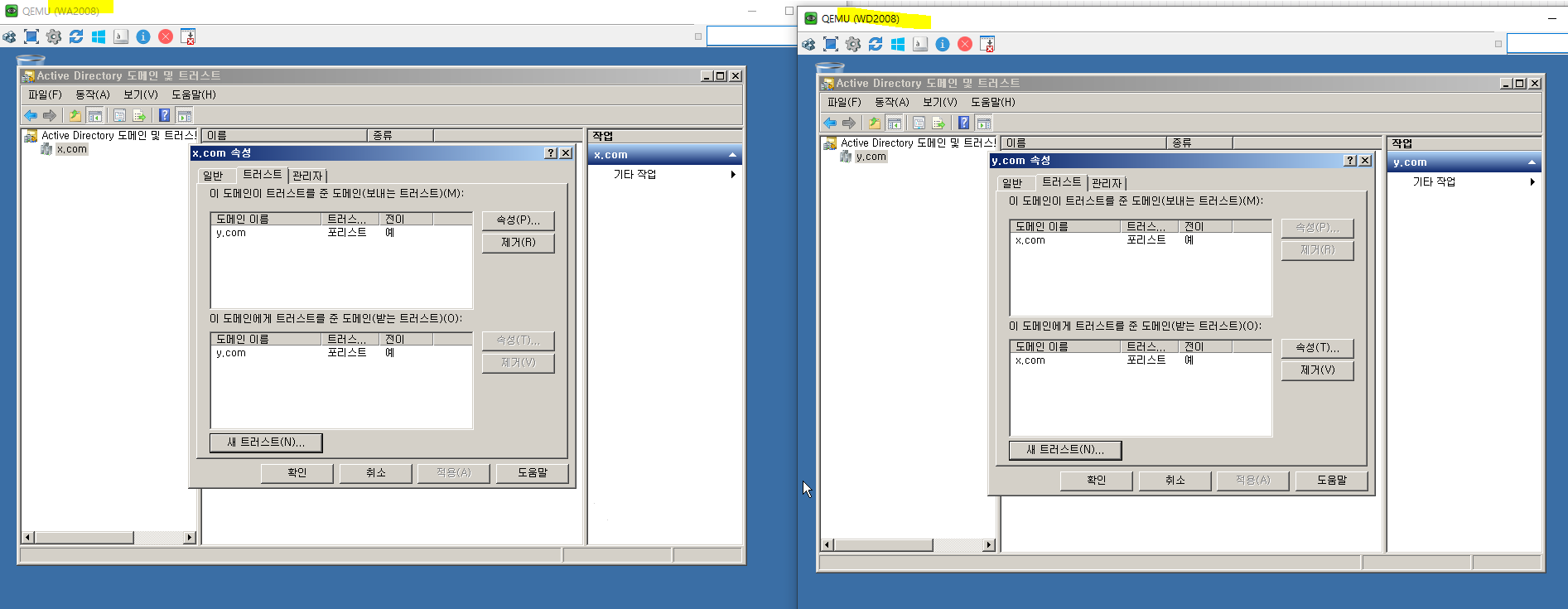
Task: Select Active Directory root node in WA2008 tree
Action: coord(118,135)
